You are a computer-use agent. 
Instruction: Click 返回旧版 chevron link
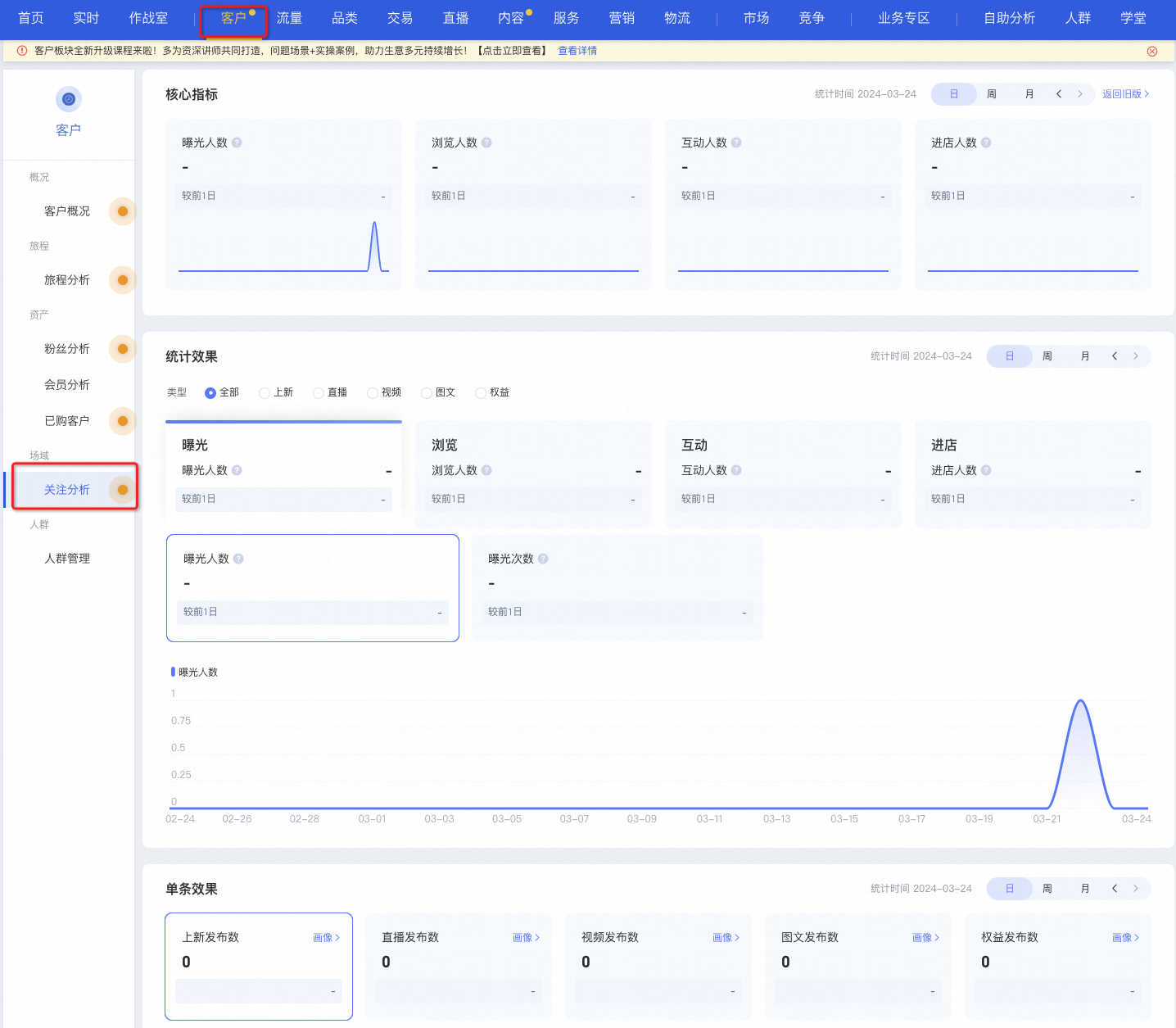(1125, 94)
